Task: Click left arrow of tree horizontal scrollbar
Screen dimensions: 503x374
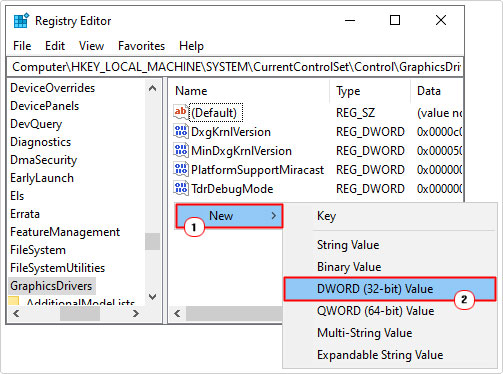Action: (x=16, y=313)
